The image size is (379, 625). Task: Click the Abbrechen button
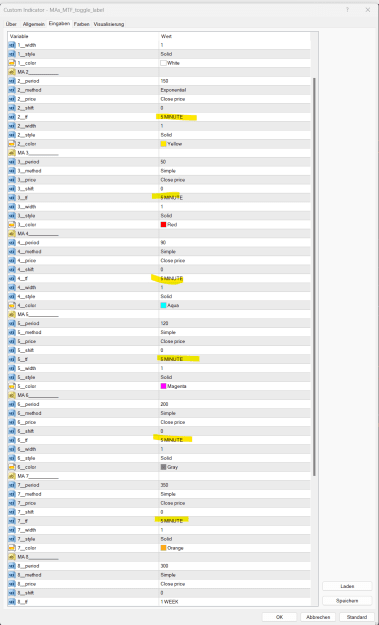tap(318, 617)
